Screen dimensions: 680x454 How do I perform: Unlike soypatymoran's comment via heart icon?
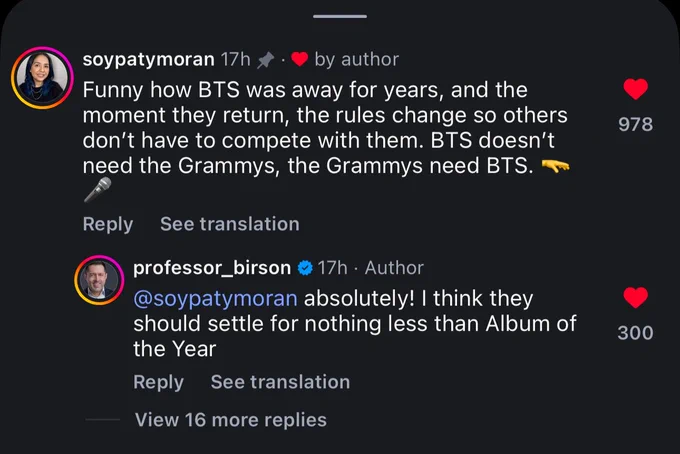pyautogui.click(x=635, y=89)
